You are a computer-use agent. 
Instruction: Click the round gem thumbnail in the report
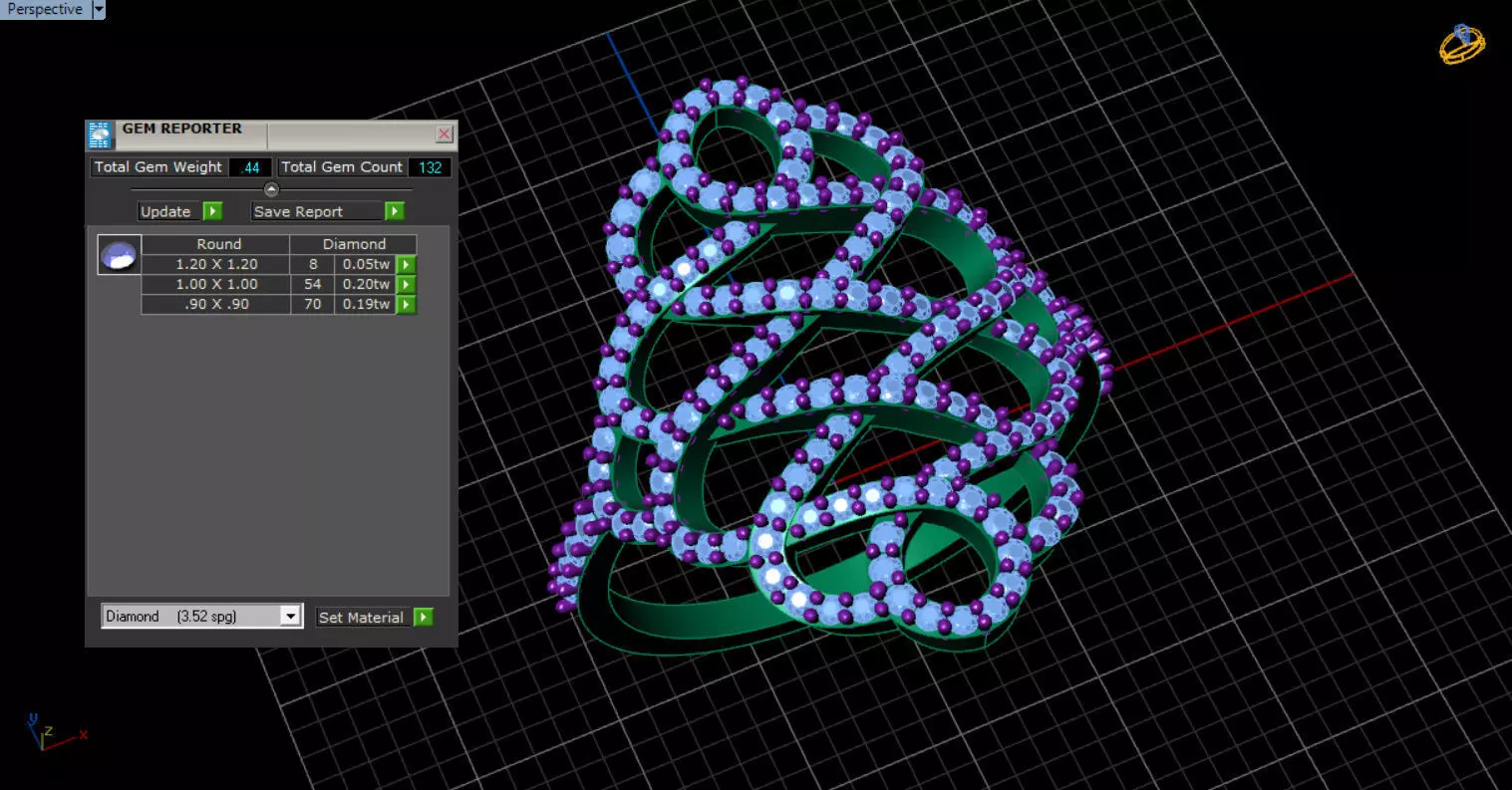119,255
